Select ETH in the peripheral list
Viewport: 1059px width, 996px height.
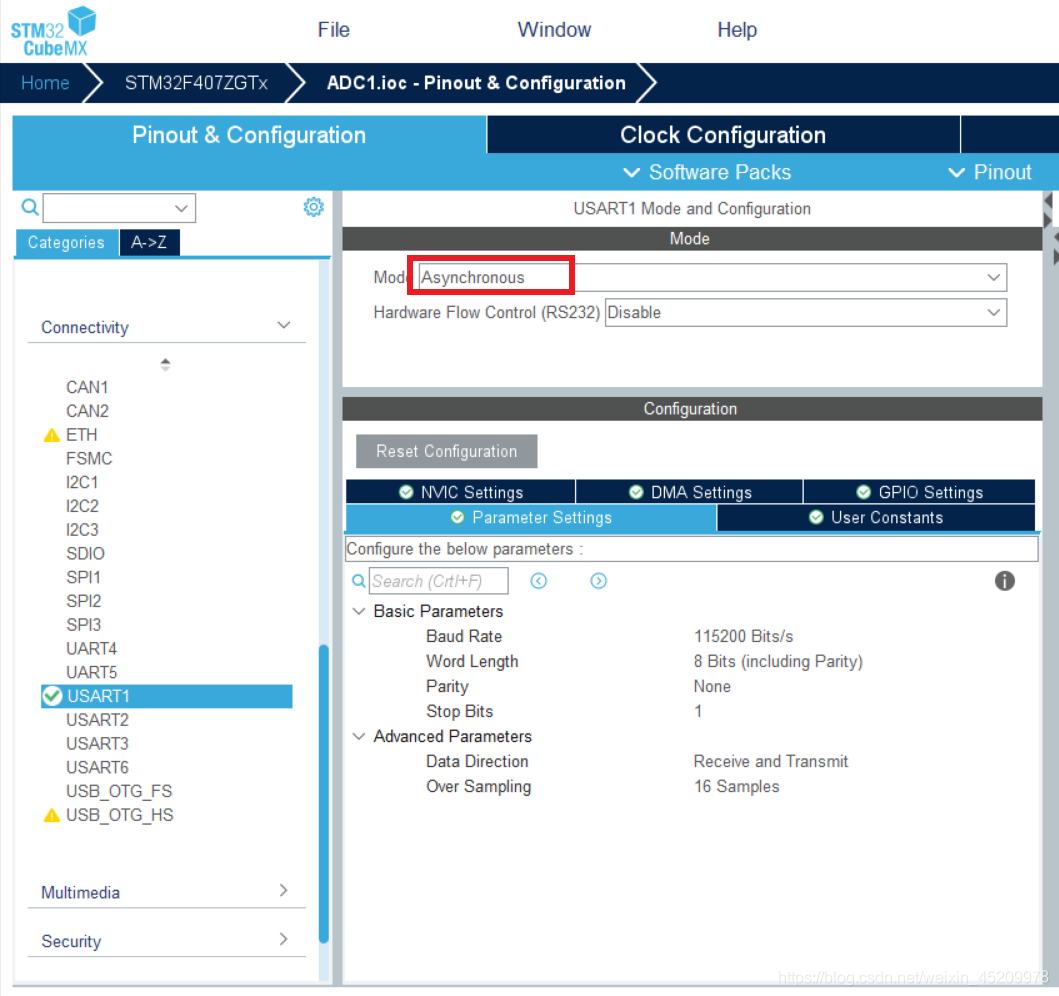(82, 435)
